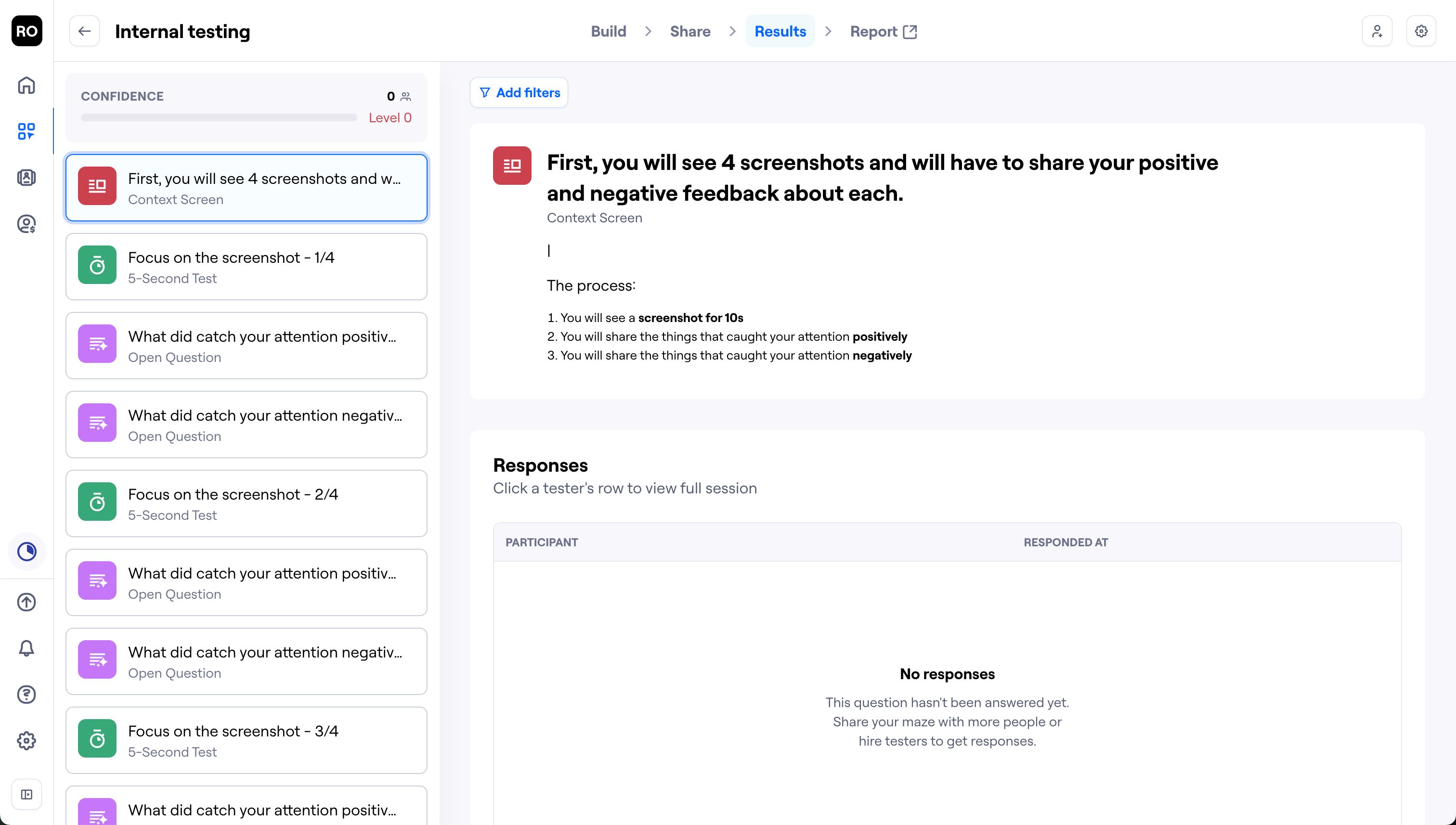This screenshot has height=825, width=1456.
Task: Click the PARTICIPANT column header
Action: coord(541,542)
